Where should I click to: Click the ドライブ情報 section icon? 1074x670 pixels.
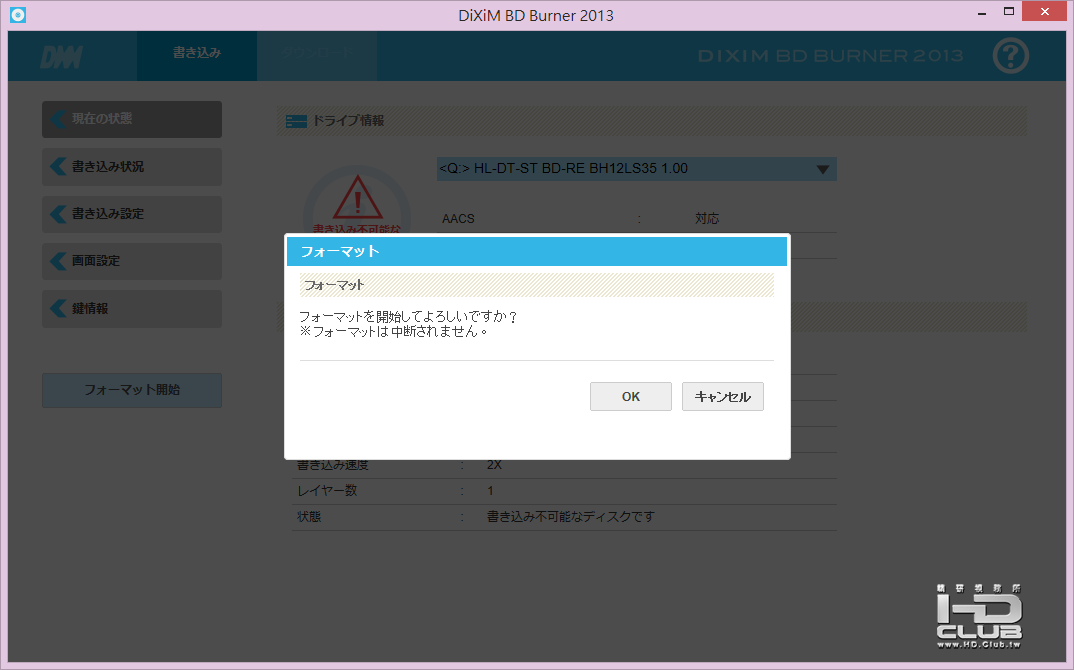pos(296,121)
